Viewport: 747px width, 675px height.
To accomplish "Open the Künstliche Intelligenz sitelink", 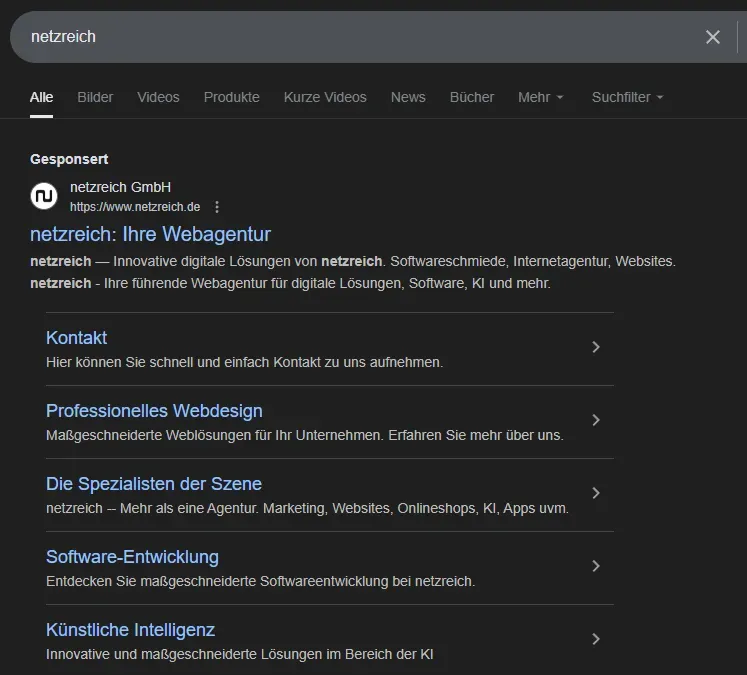I will click(131, 630).
